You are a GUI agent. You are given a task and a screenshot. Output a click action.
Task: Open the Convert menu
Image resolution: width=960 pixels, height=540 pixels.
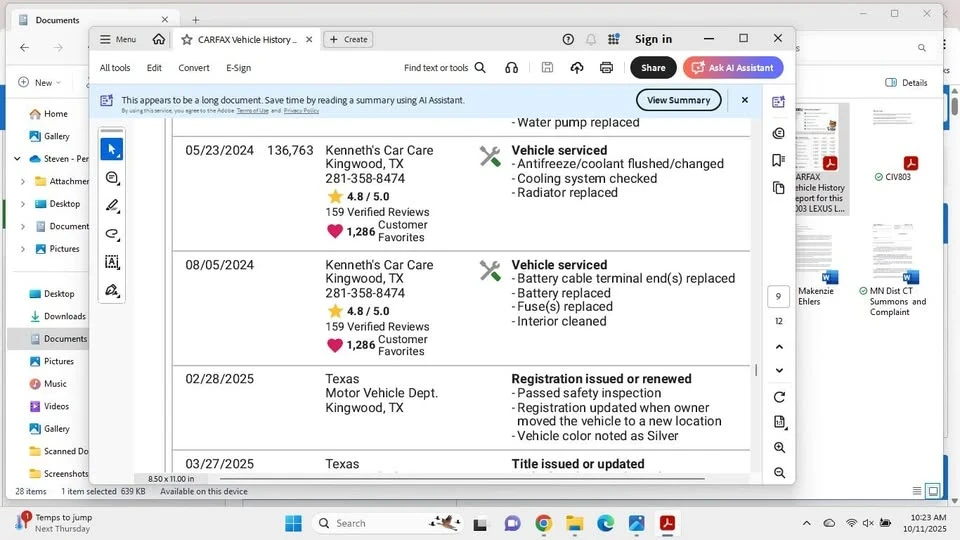[x=193, y=68]
